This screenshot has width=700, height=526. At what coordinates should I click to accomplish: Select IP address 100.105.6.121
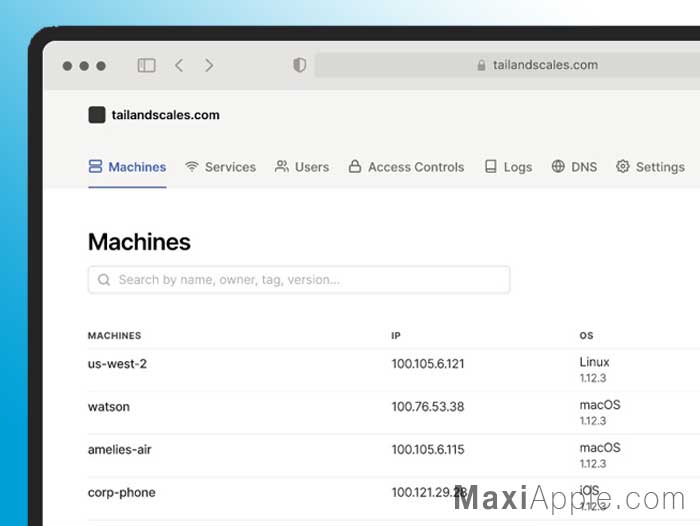tap(428, 364)
